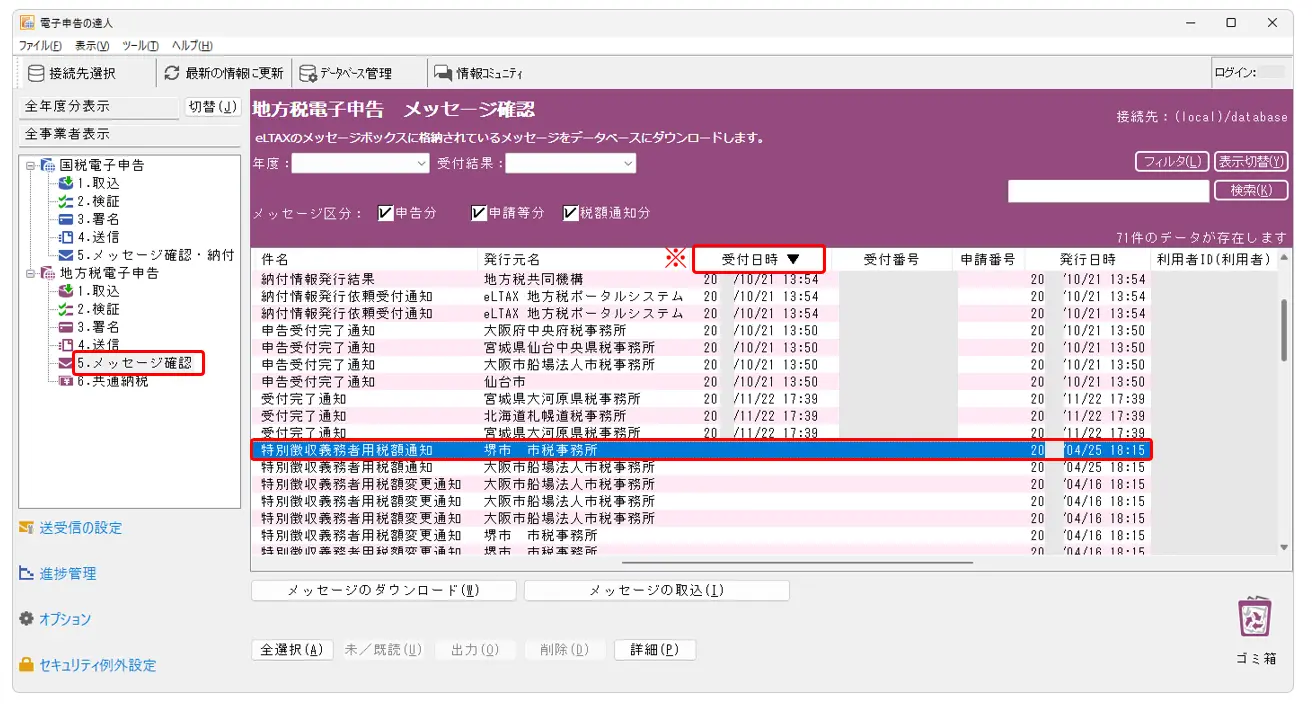Collapse the 国税電子申告 tree node

(x=30, y=165)
